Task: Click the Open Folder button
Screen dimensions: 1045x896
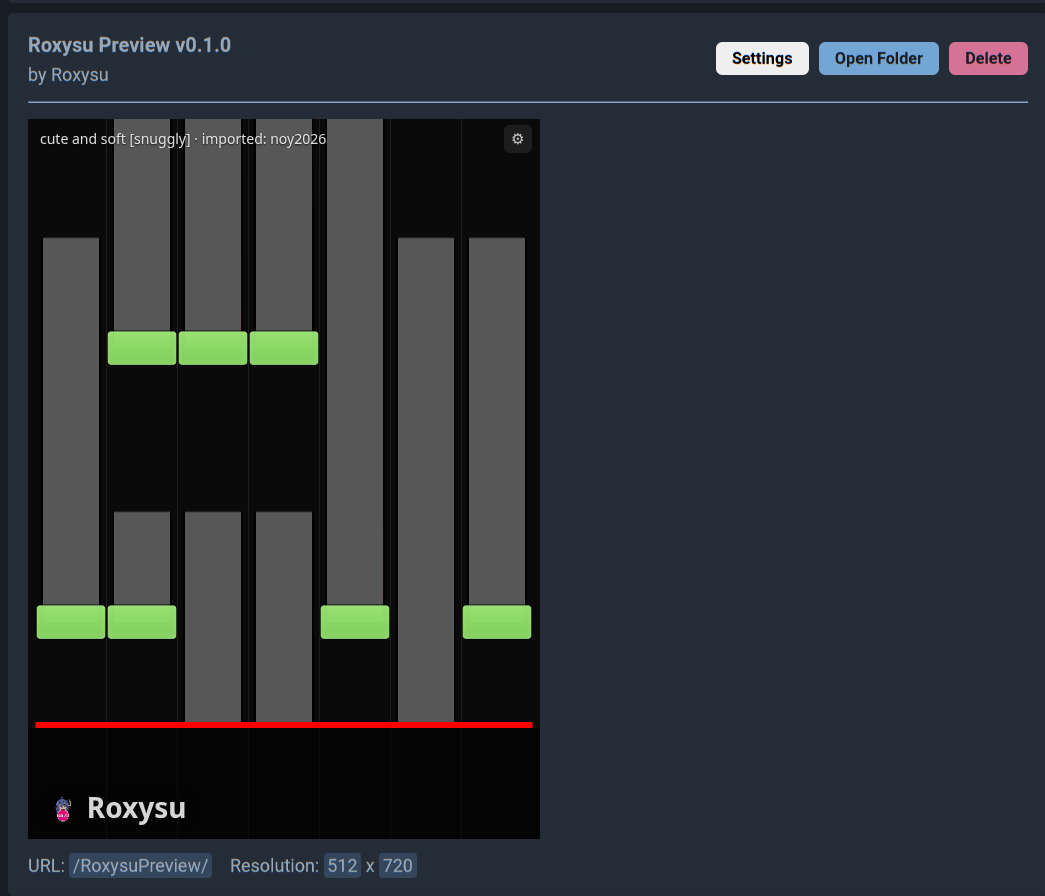Action: click(x=878, y=59)
